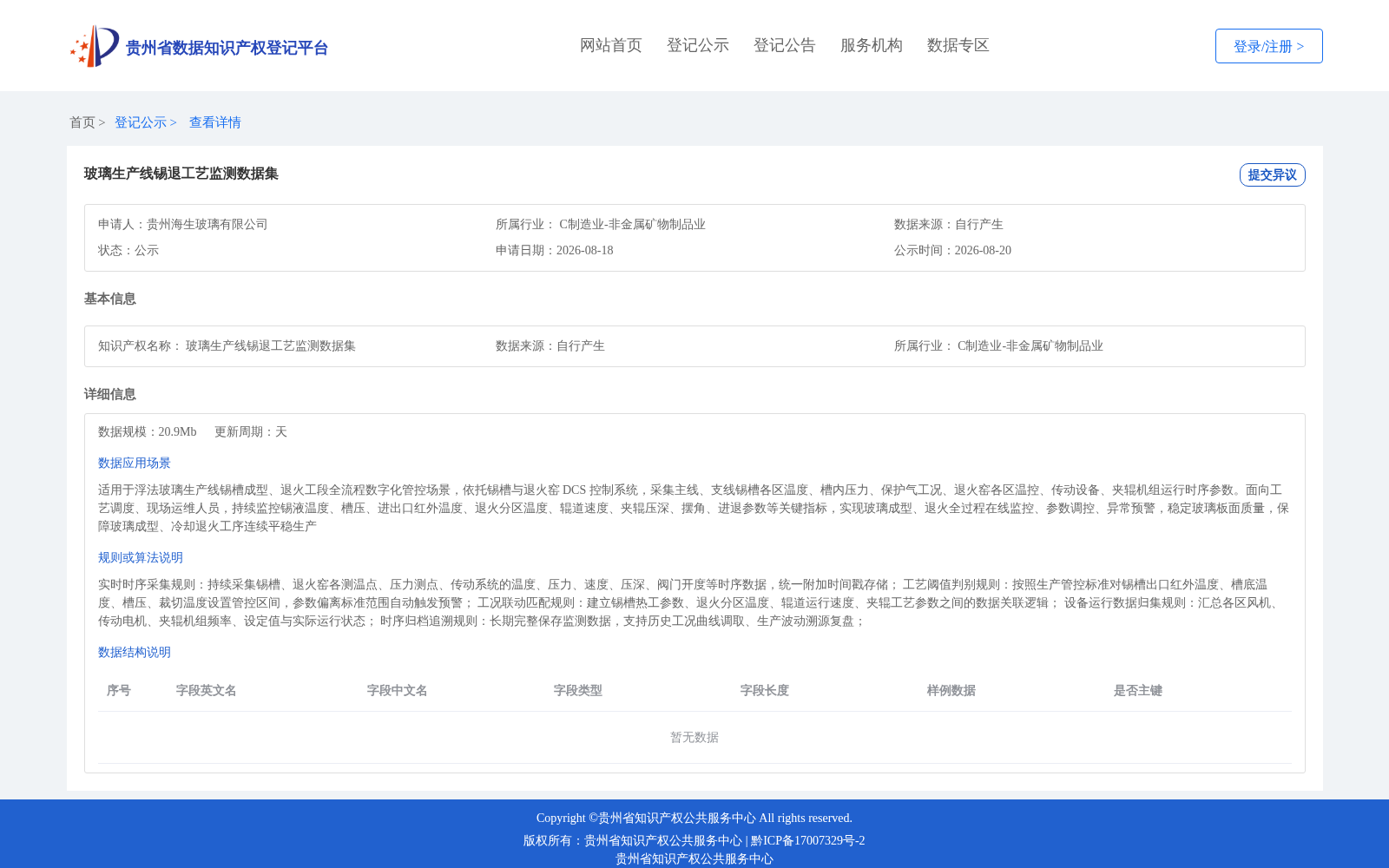Click the 规则或算法说明 paragraph

pyautogui.click(x=690, y=602)
